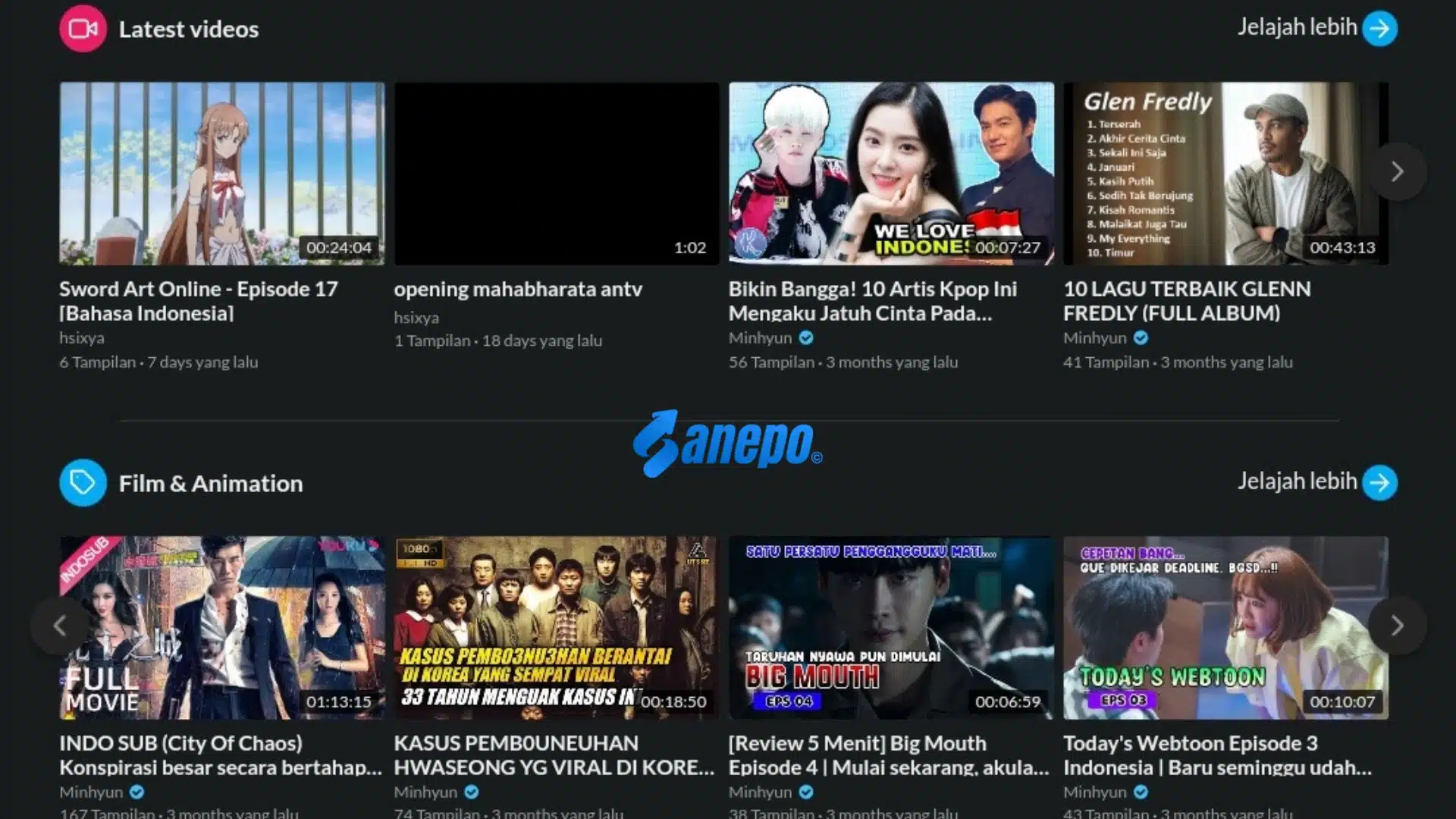Image resolution: width=1456 pixels, height=819 pixels.
Task: Visit Minhyun channel under City Of Chaos video
Action: click(91, 792)
